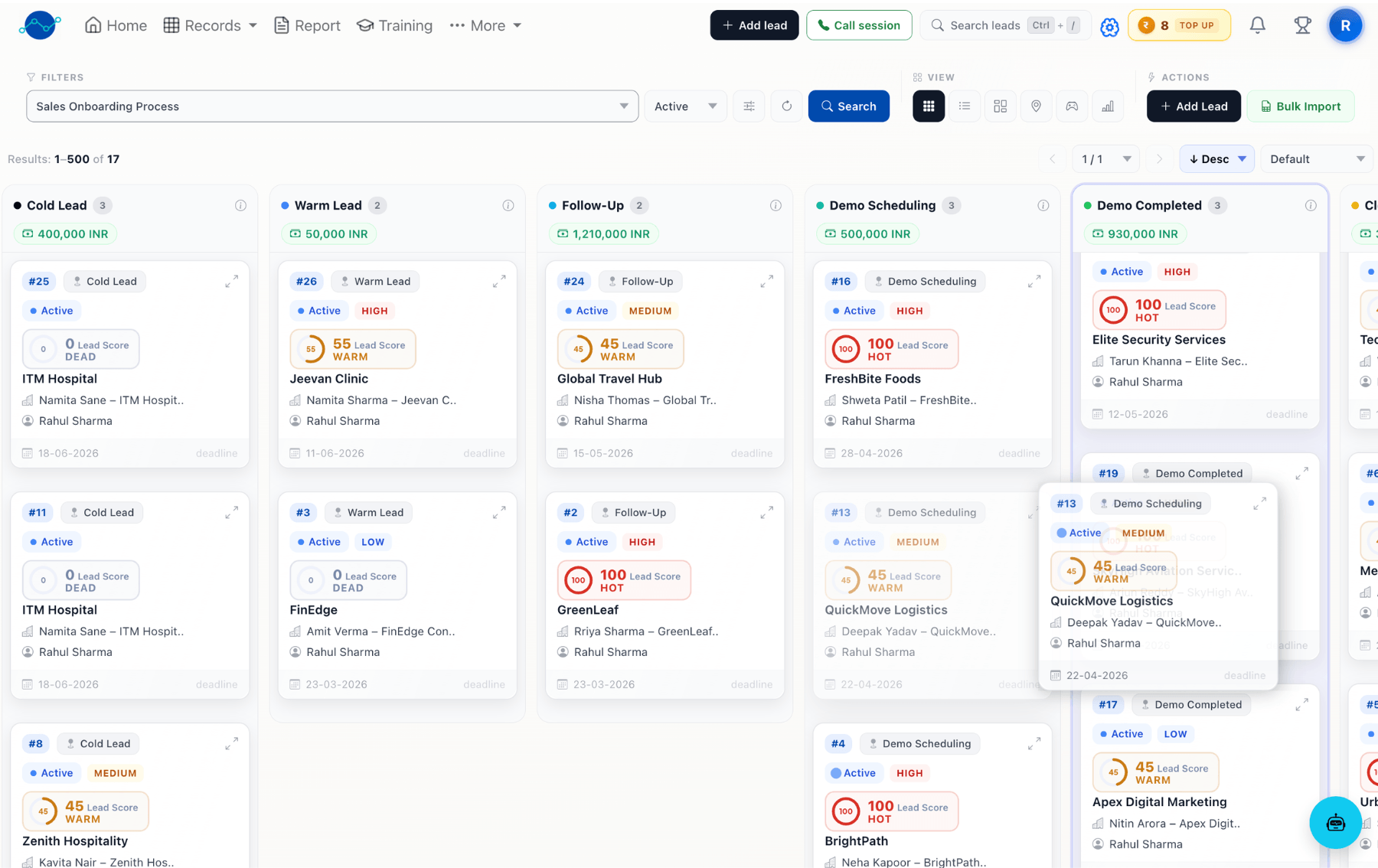This screenshot has height=868, width=1378.
Task: Open the page 1/1 selector
Action: [x=1105, y=159]
